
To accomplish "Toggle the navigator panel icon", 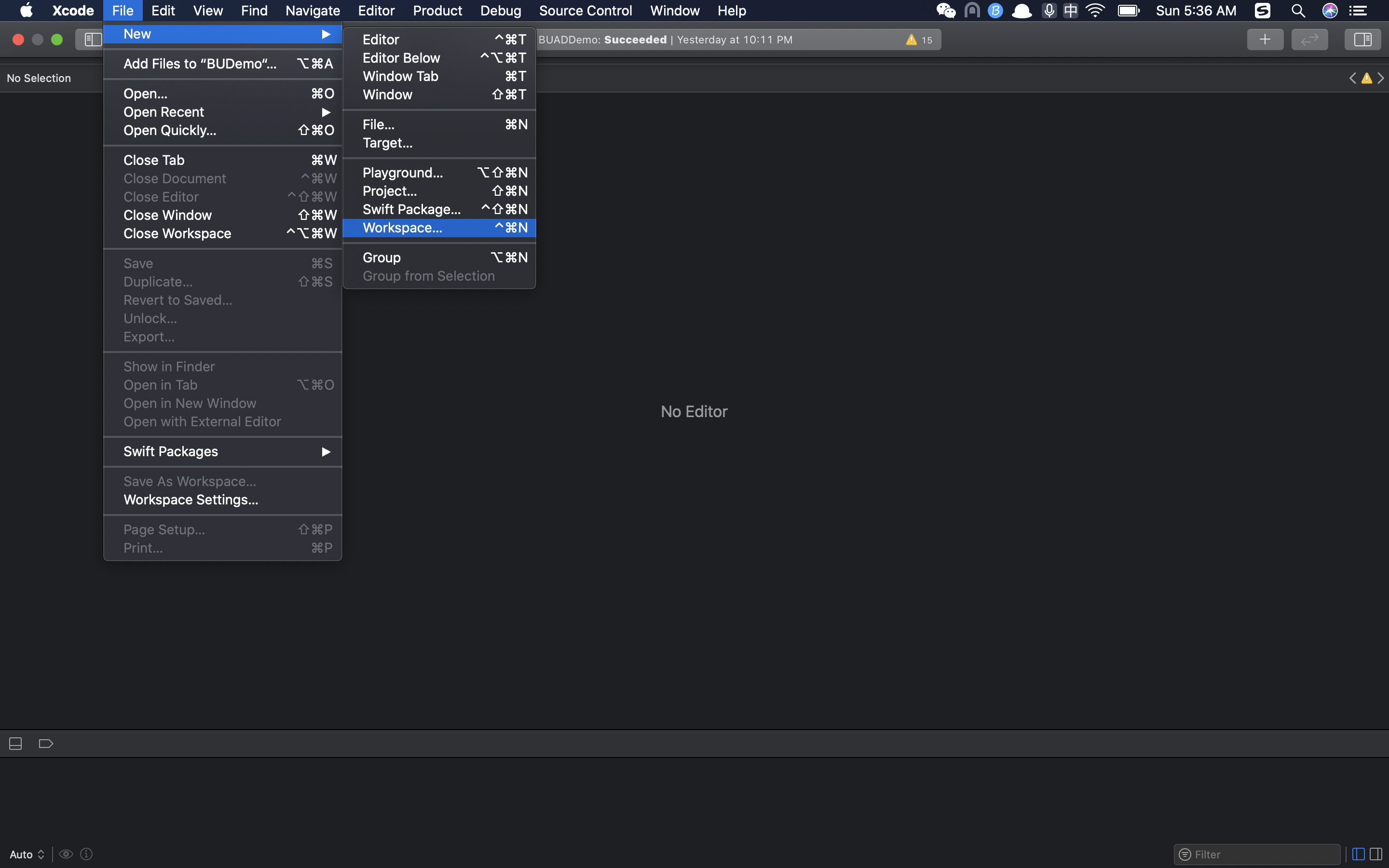I will pyautogui.click(x=93, y=40).
